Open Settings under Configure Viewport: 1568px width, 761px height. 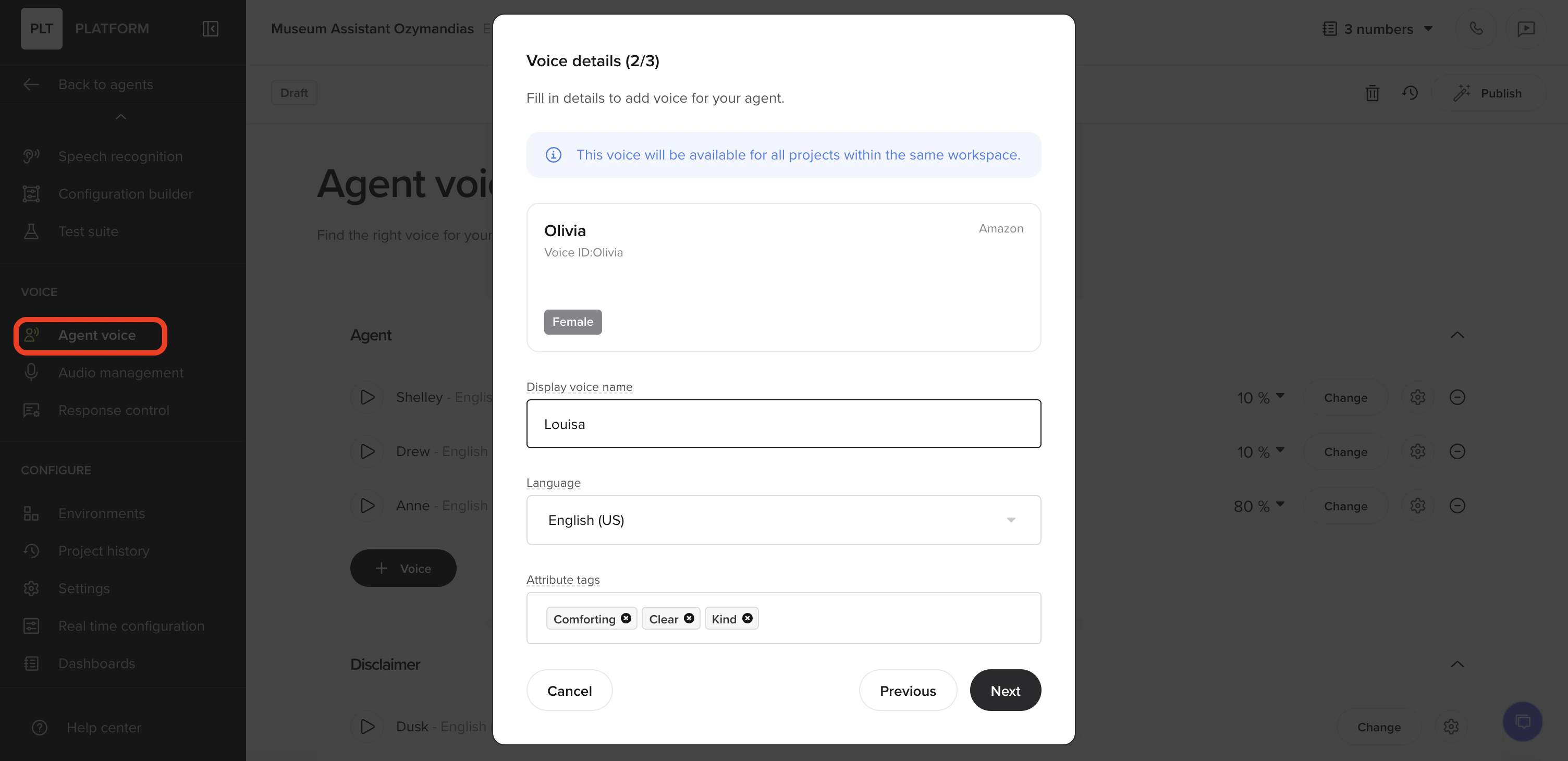click(x=84, y=588)
